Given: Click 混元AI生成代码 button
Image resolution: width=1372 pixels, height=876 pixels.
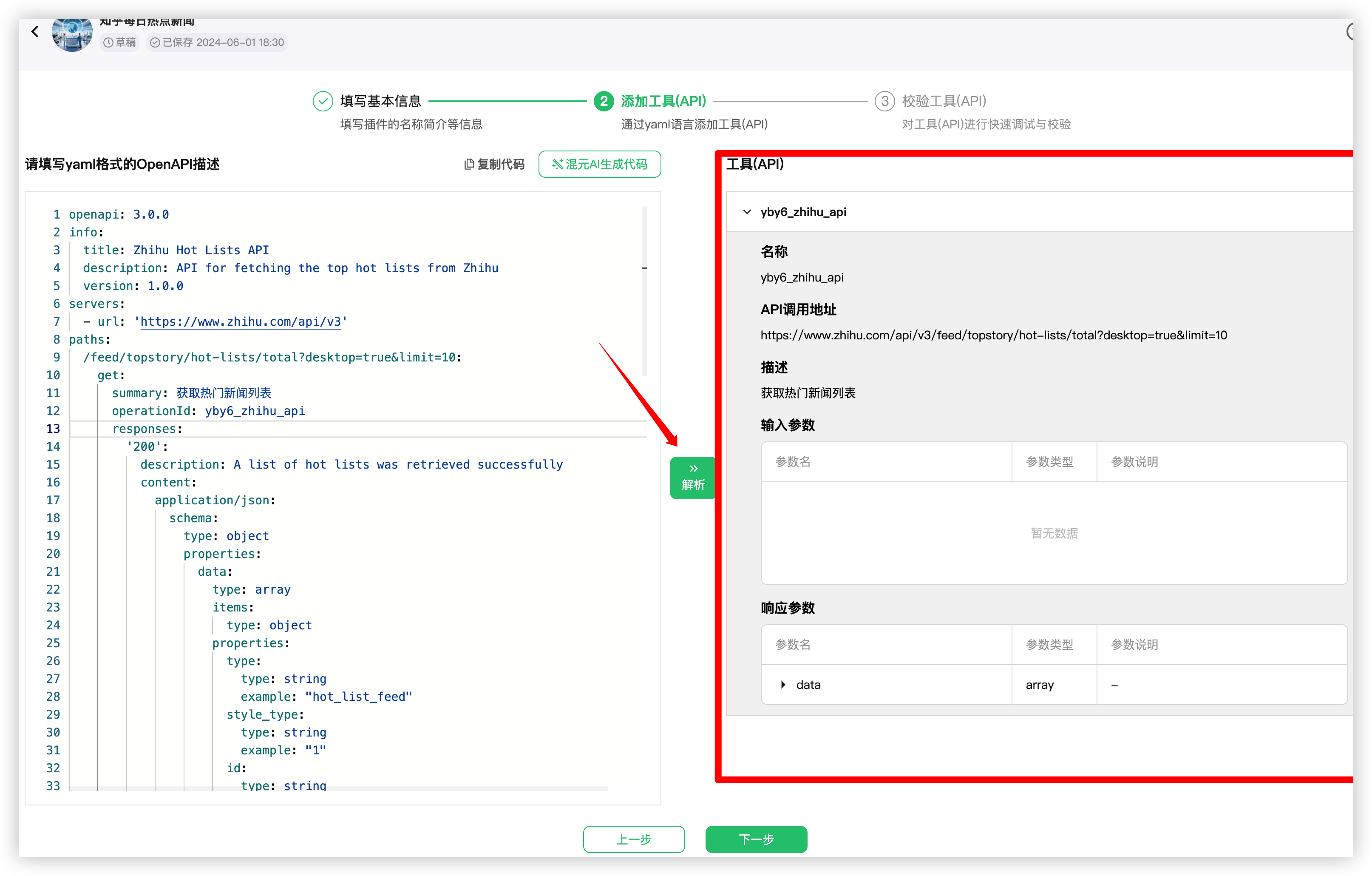Looking at the screenshot, I should tap(599, 164).
